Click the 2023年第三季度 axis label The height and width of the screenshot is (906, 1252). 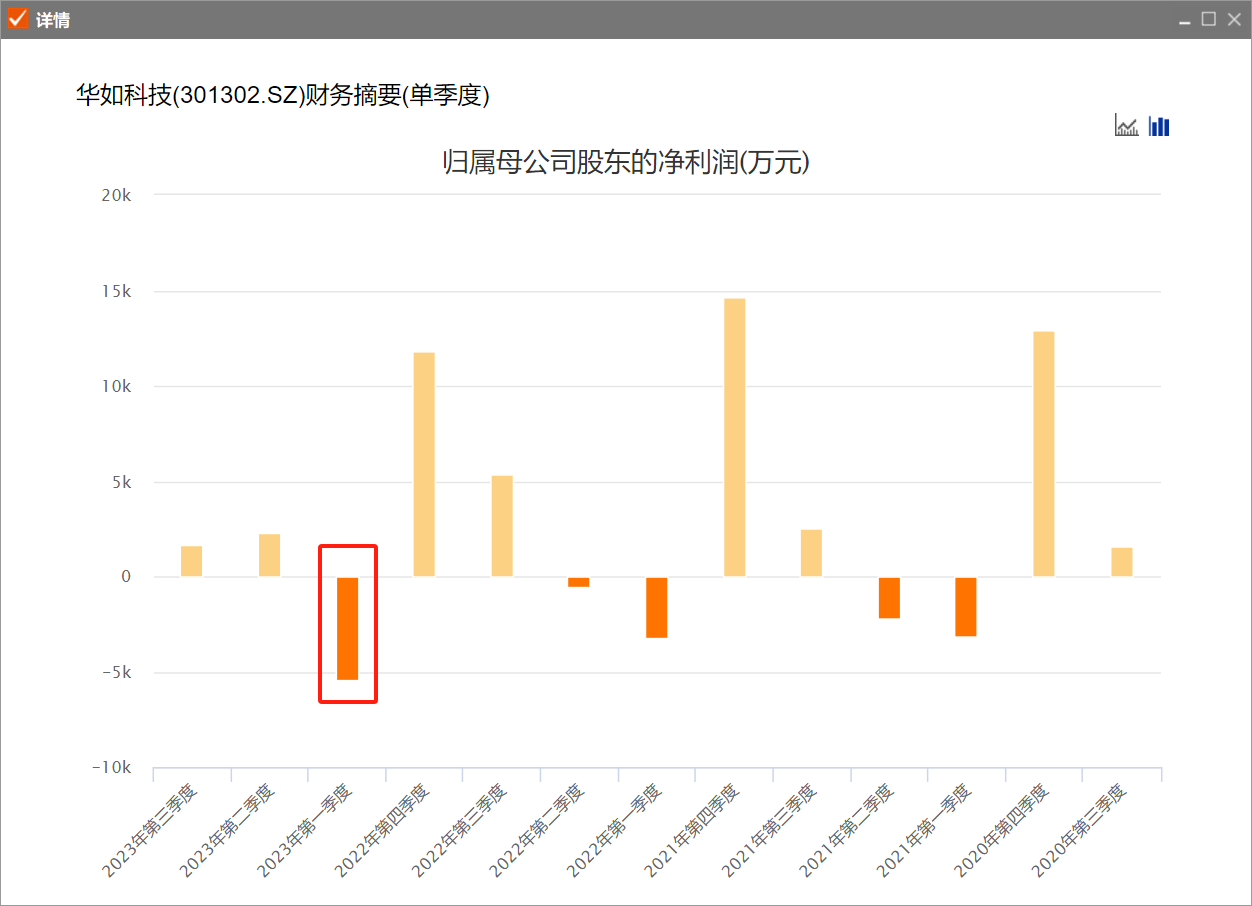(x=150, y=832)
